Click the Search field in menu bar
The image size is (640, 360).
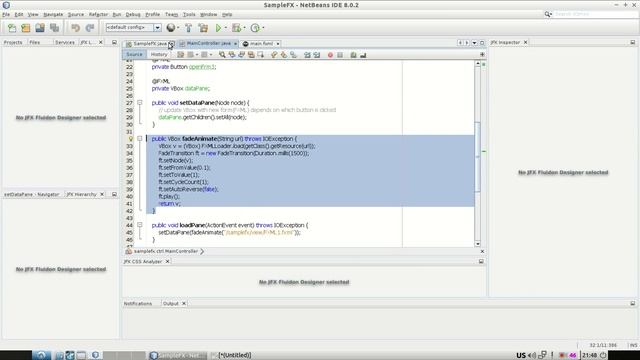[596, 14]
